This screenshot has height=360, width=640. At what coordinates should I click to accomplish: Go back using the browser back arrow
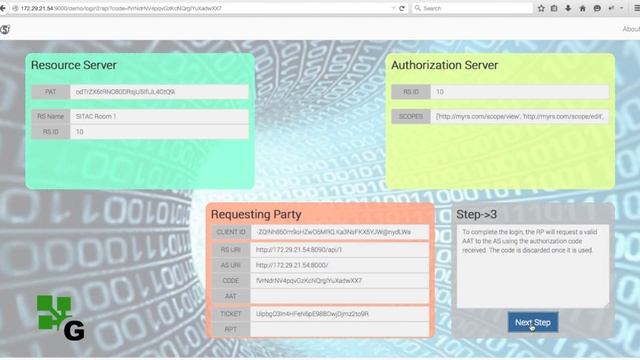[x=3, y=8]
